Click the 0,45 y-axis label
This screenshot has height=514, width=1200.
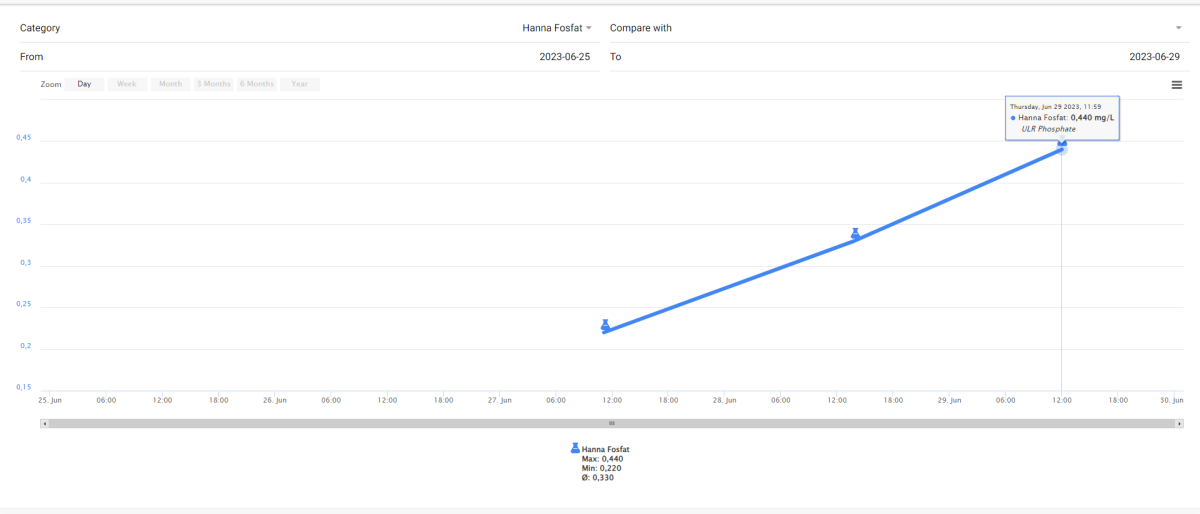24,138
